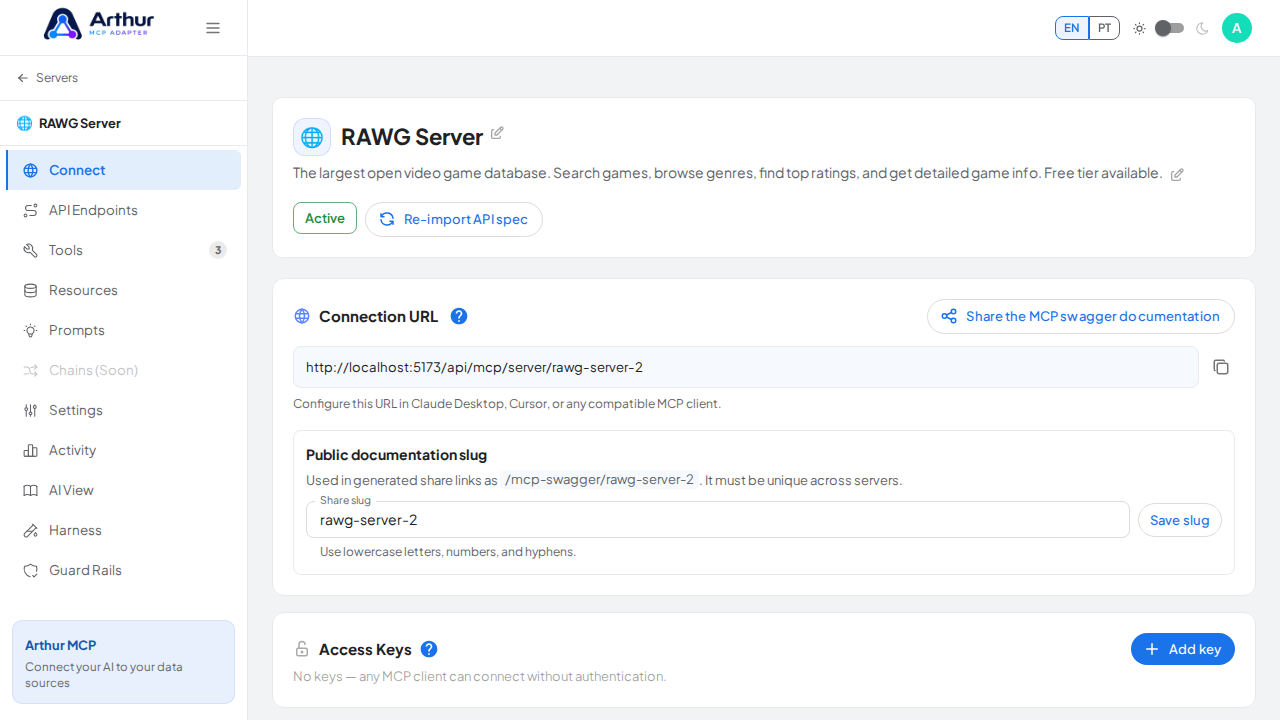Open the Connection URL help icon

(459, 316)
